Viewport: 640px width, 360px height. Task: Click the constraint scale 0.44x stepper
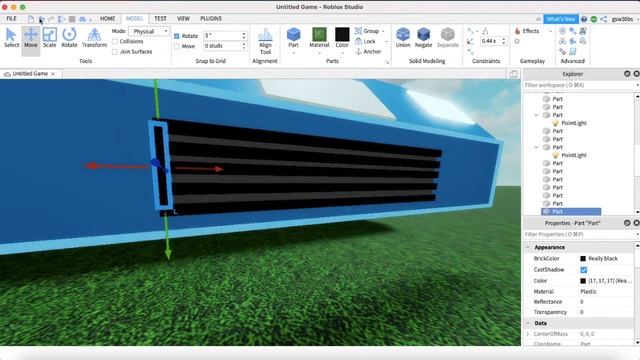pyautogui.click(x=504, y=41)
